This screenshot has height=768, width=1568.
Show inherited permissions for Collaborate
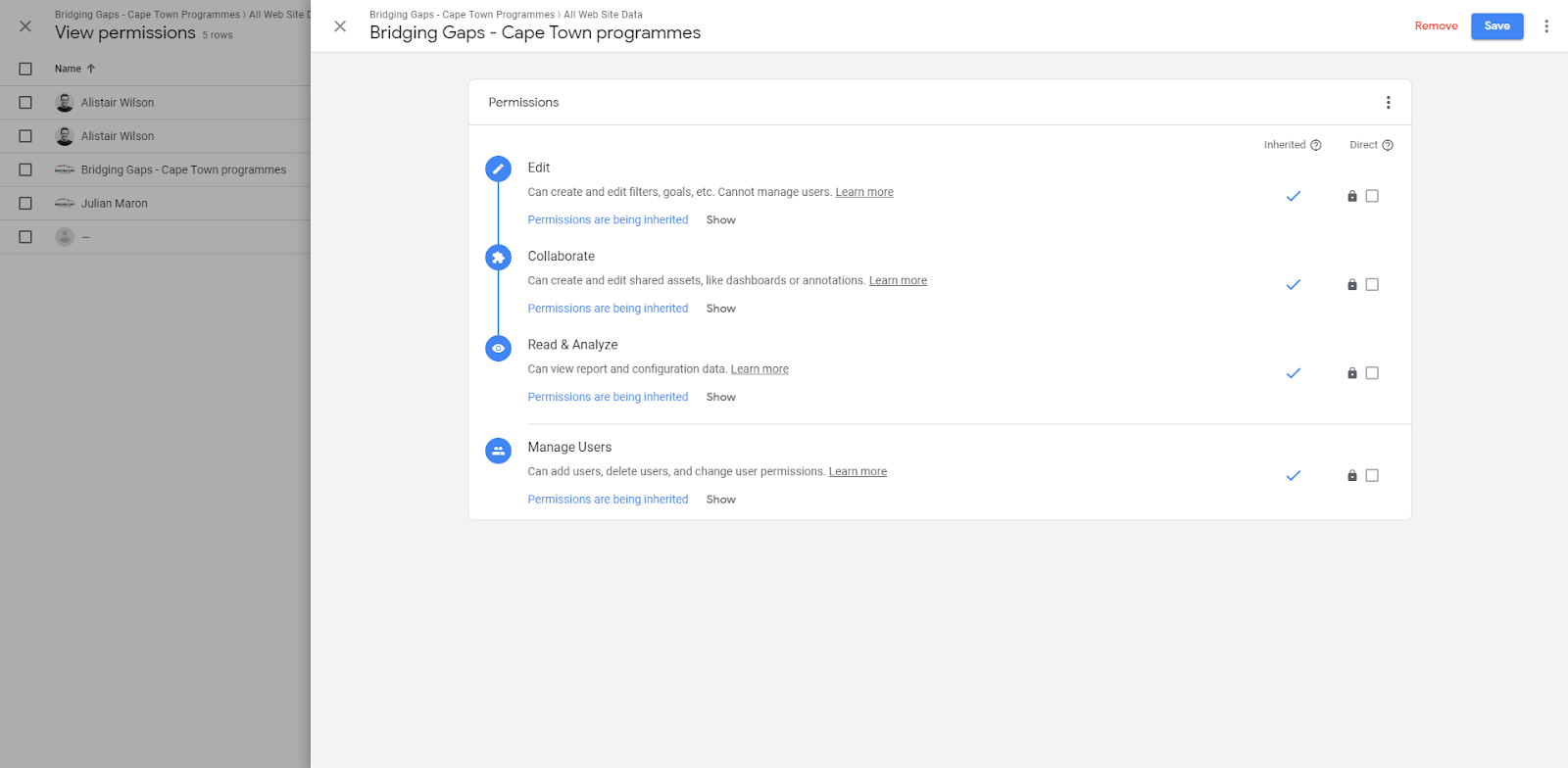click(721, 309)
